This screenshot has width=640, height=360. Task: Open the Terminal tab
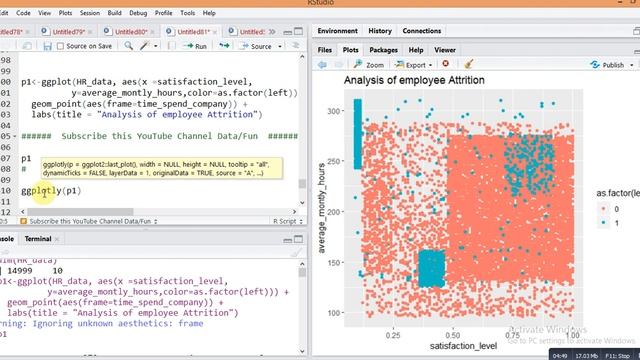coord(38,239)
